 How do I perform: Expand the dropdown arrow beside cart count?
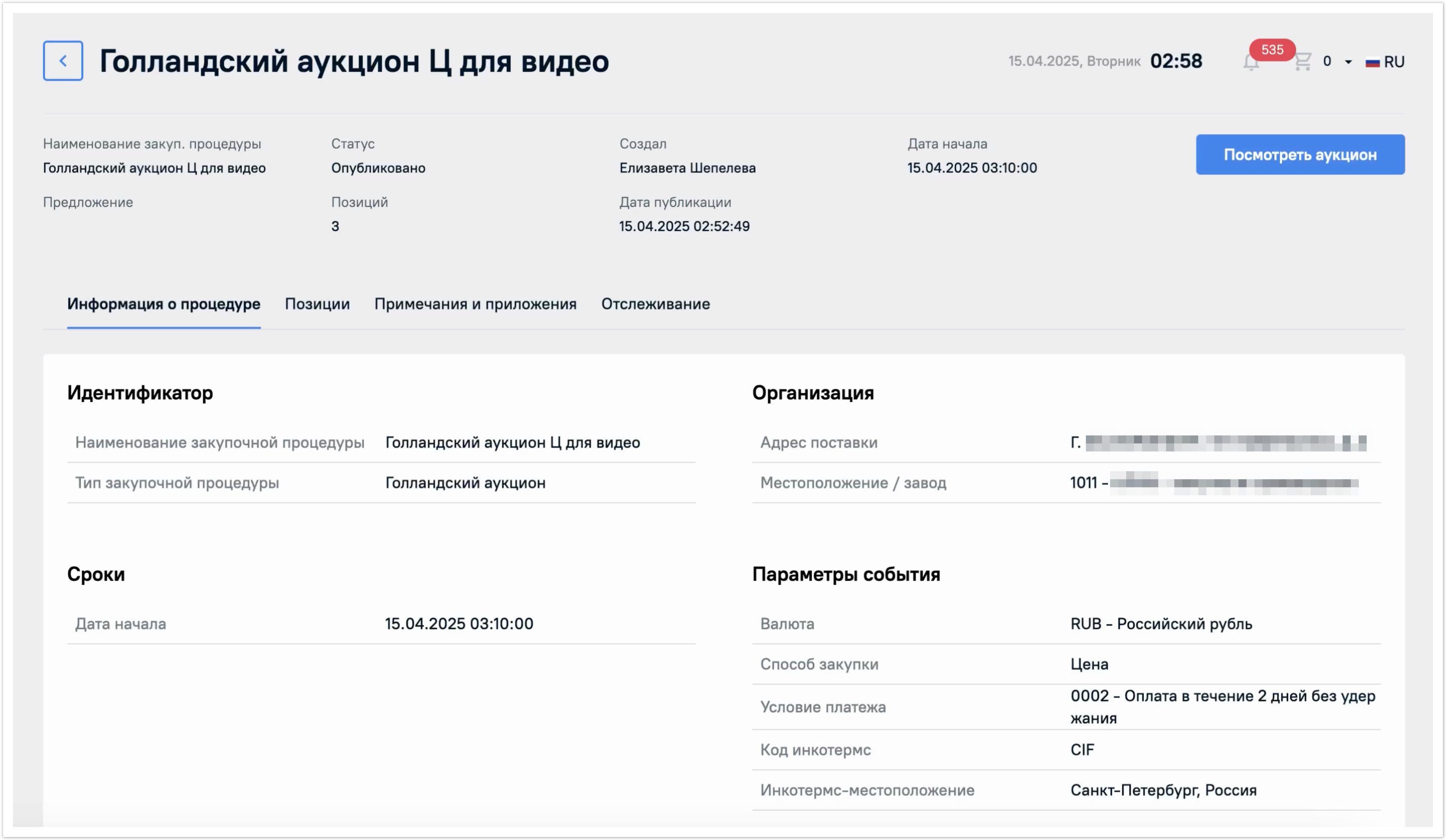[1348, 62]
